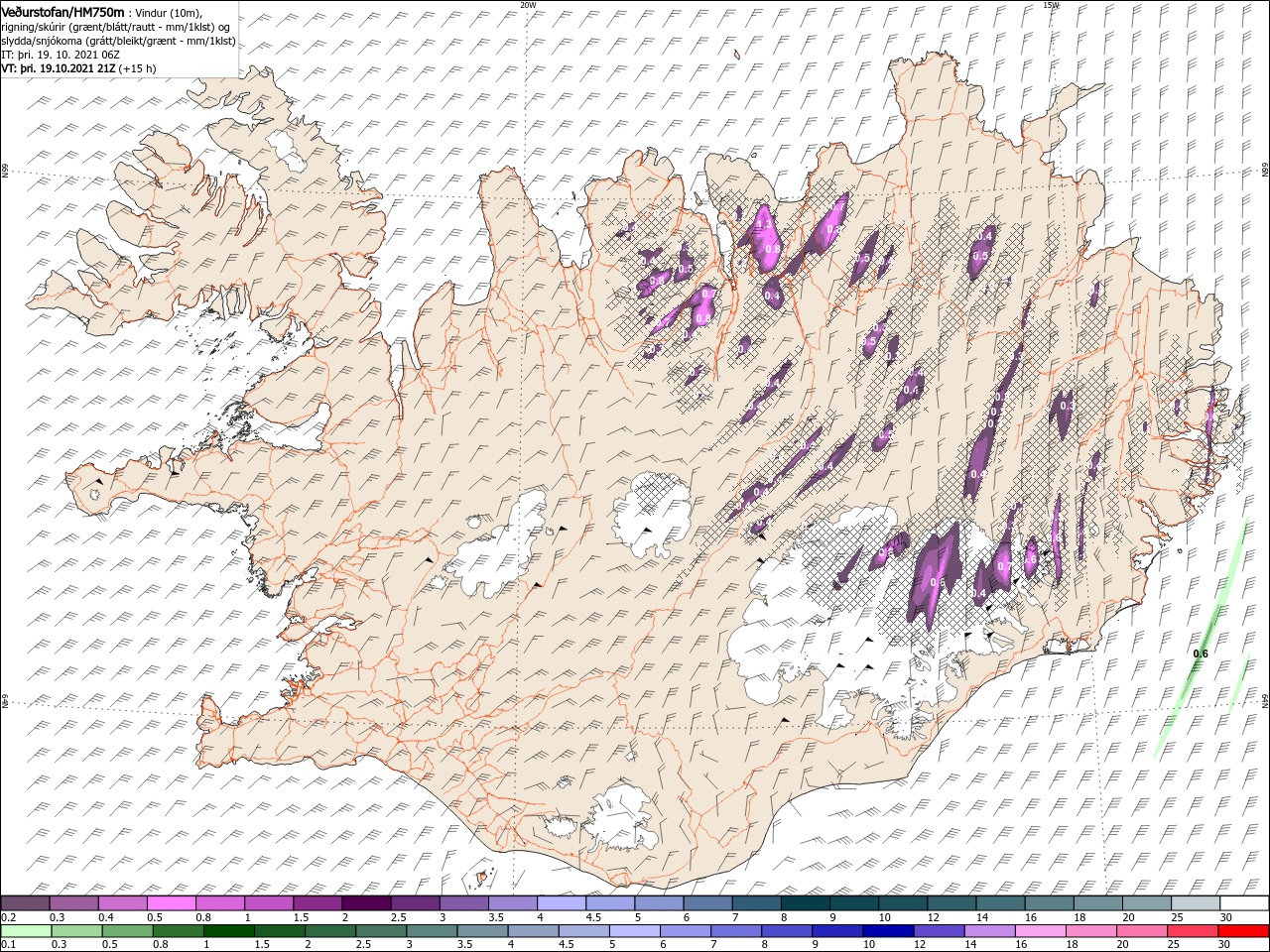Pick the snow legend swatch starting at 0.4
The width and height of the screenshot is (1270, 952).
[122, 902]
